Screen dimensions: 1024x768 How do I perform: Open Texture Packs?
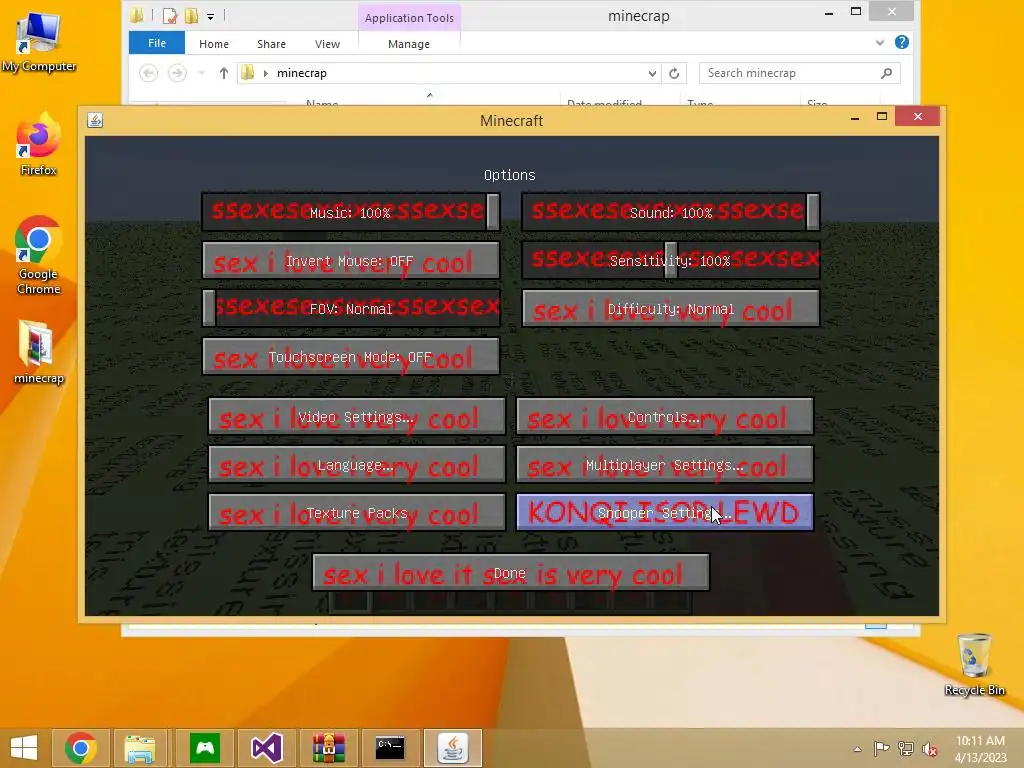357,513
